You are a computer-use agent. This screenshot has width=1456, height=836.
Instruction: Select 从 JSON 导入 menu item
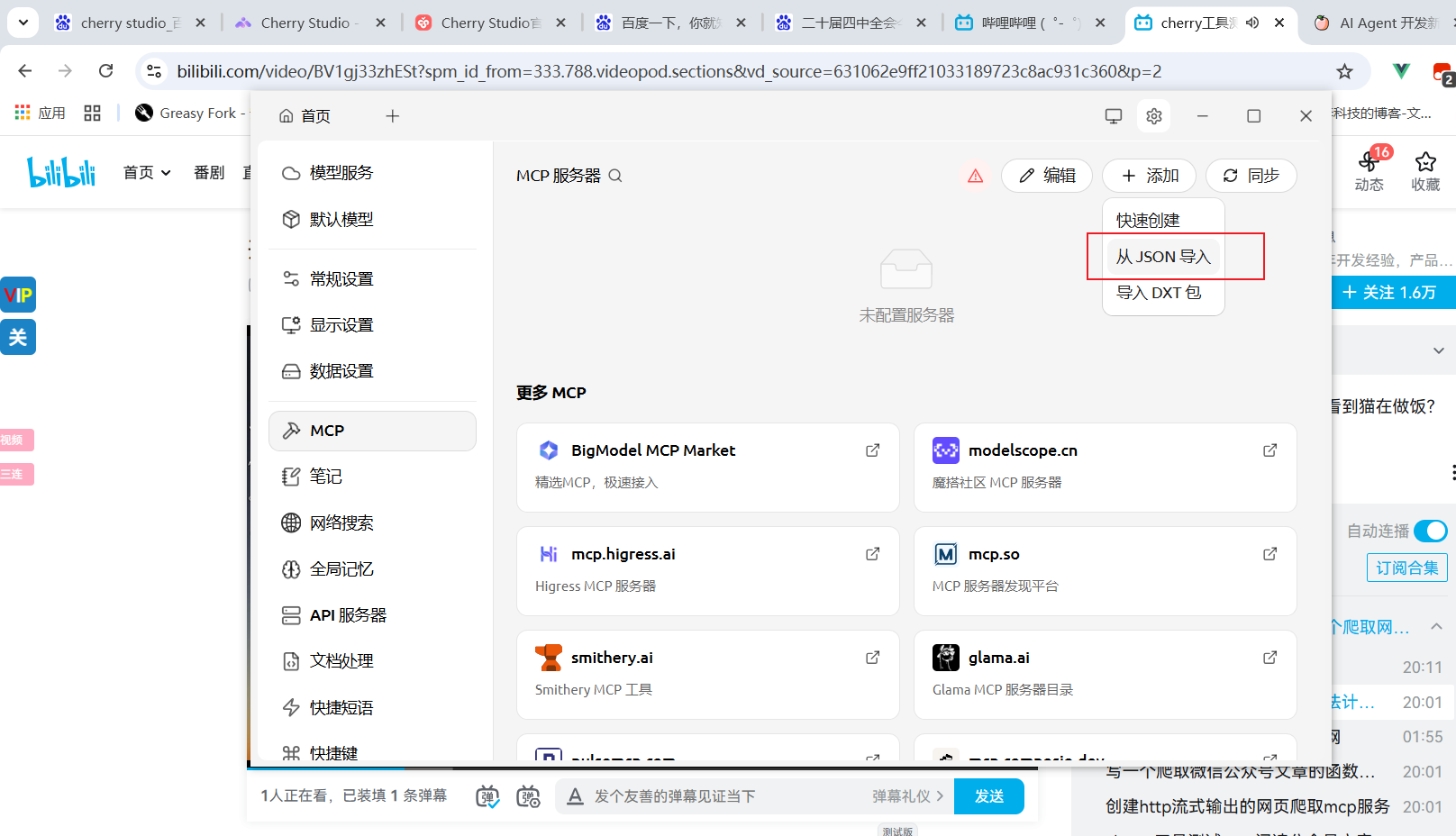[x=1162, y=257]
